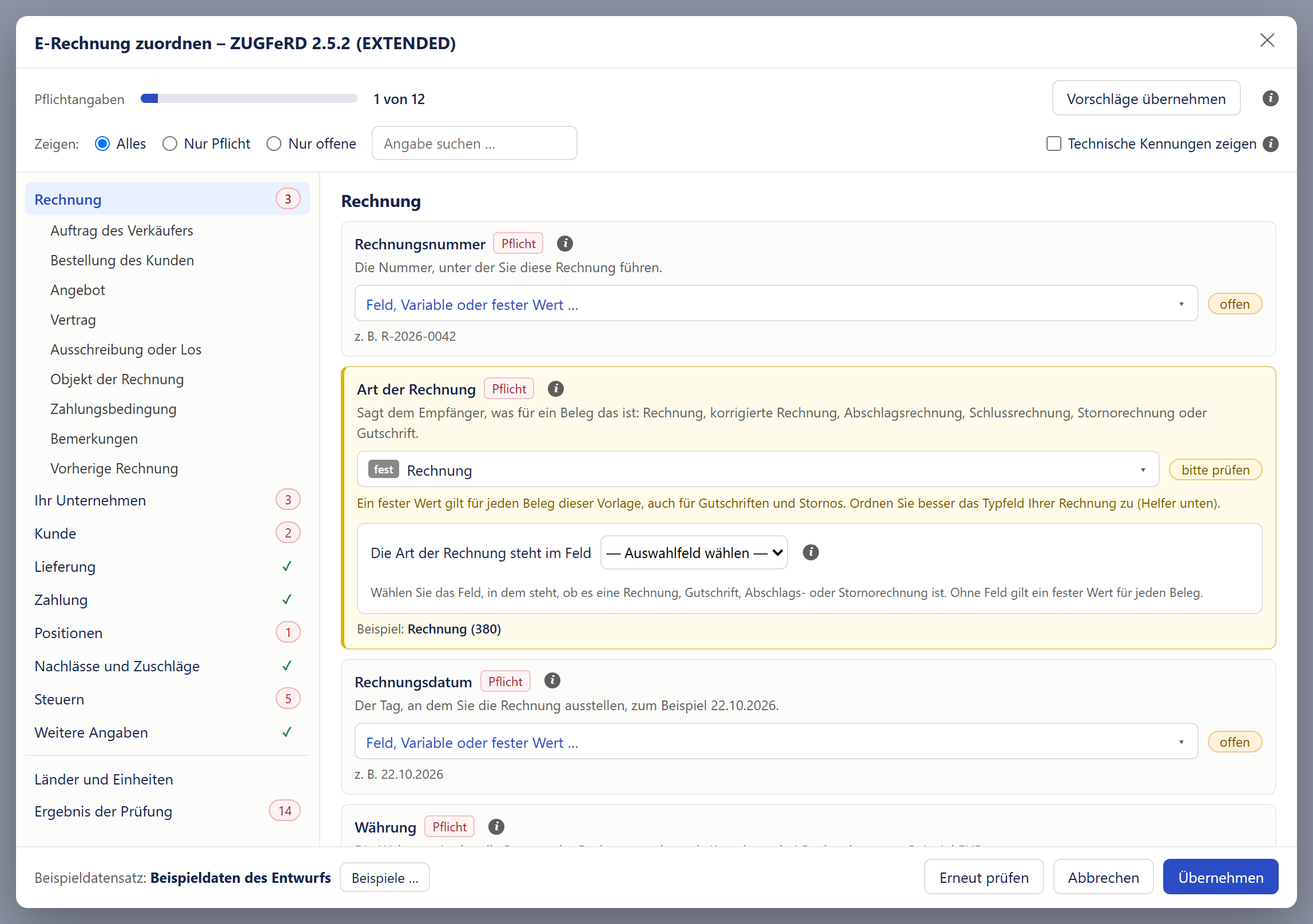Open Länder und Einheiten
The height and width of the screenshot is (924, 1313).
tap(168, 779)
